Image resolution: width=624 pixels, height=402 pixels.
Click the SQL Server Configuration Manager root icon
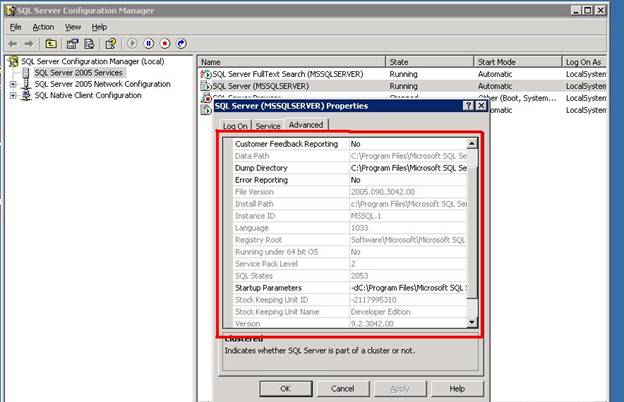(x=14, y=61)
